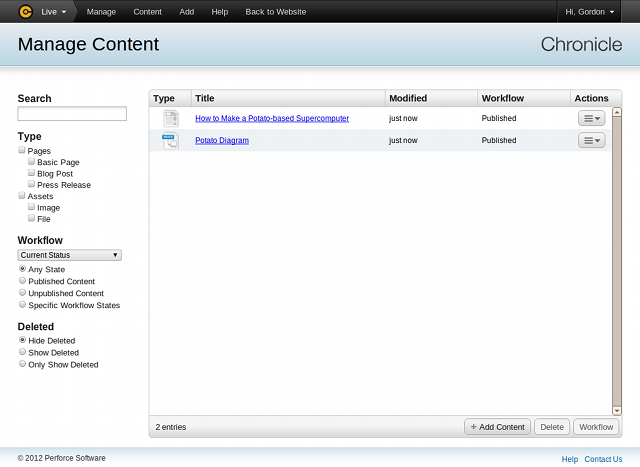Click the Chronicle logo icon in top bar
The height and width of the screenshot is (467, 640).
[26, 12]
